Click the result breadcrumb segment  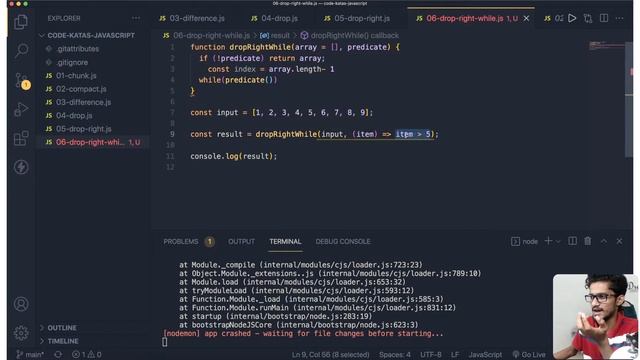coord(275,36)
